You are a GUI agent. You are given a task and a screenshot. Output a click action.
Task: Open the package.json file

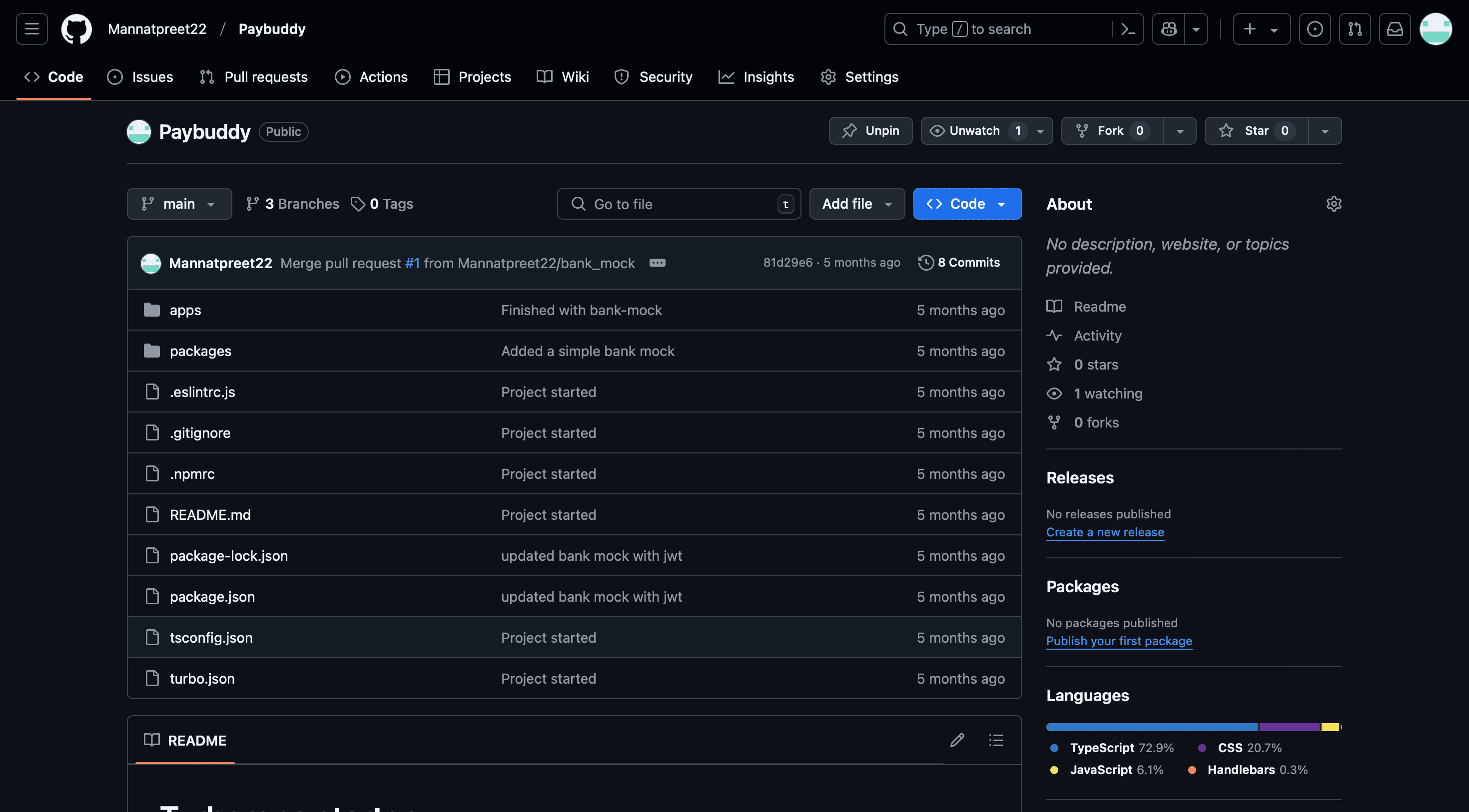212,597
